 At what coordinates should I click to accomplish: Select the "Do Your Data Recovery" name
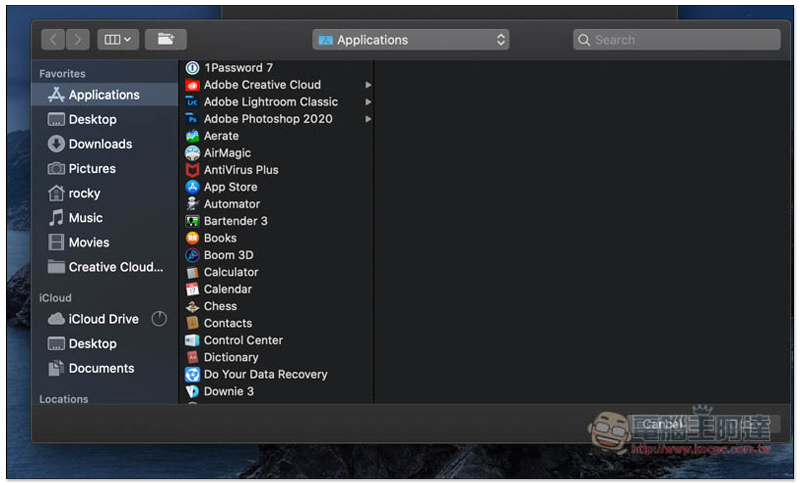(266, 374)
